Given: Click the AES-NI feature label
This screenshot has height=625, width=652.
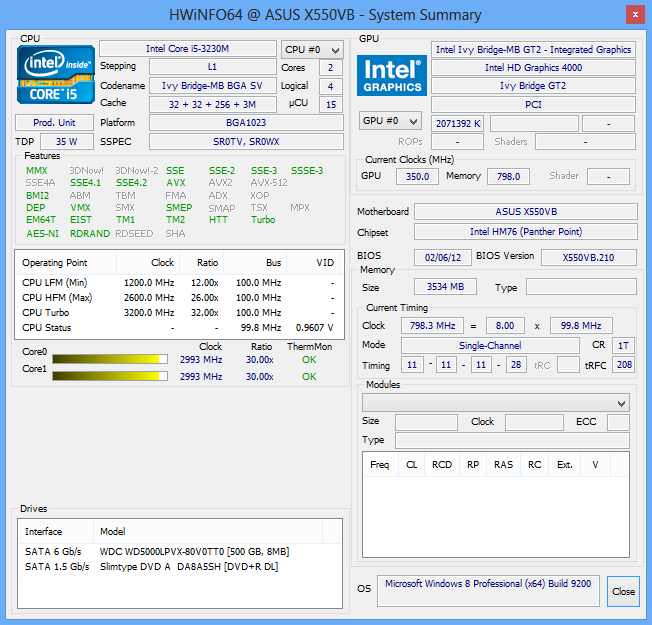Looking at the screenshot, I should [x=42, y=234].
